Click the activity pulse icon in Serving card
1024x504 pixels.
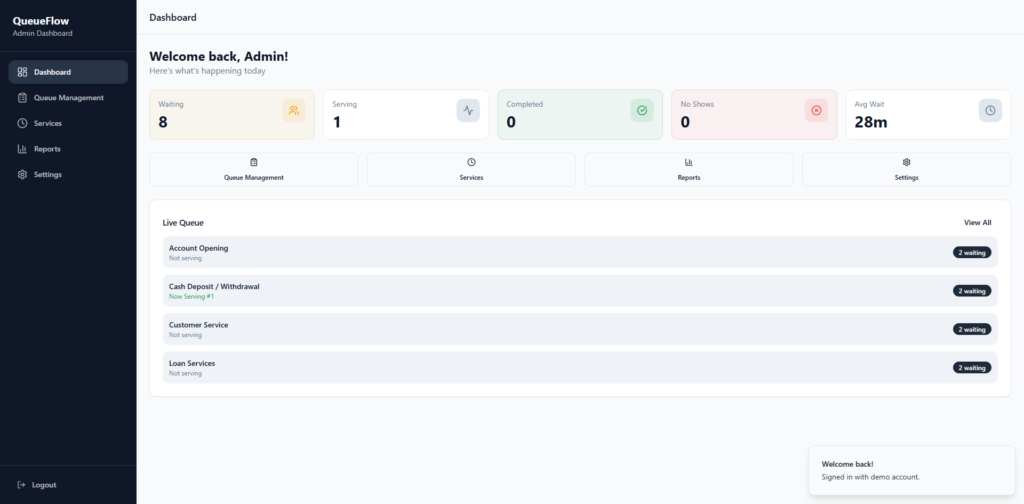coord(468,110)
